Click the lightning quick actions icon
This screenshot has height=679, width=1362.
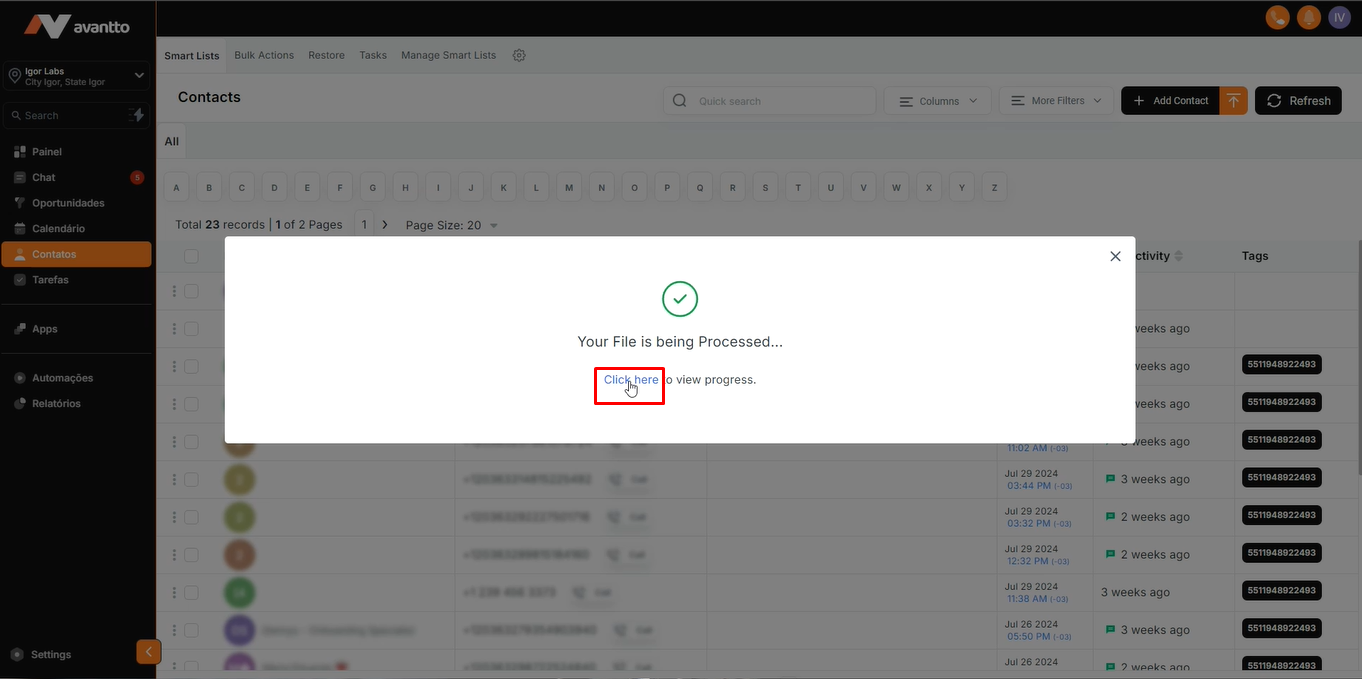click(x=137, y=116)
